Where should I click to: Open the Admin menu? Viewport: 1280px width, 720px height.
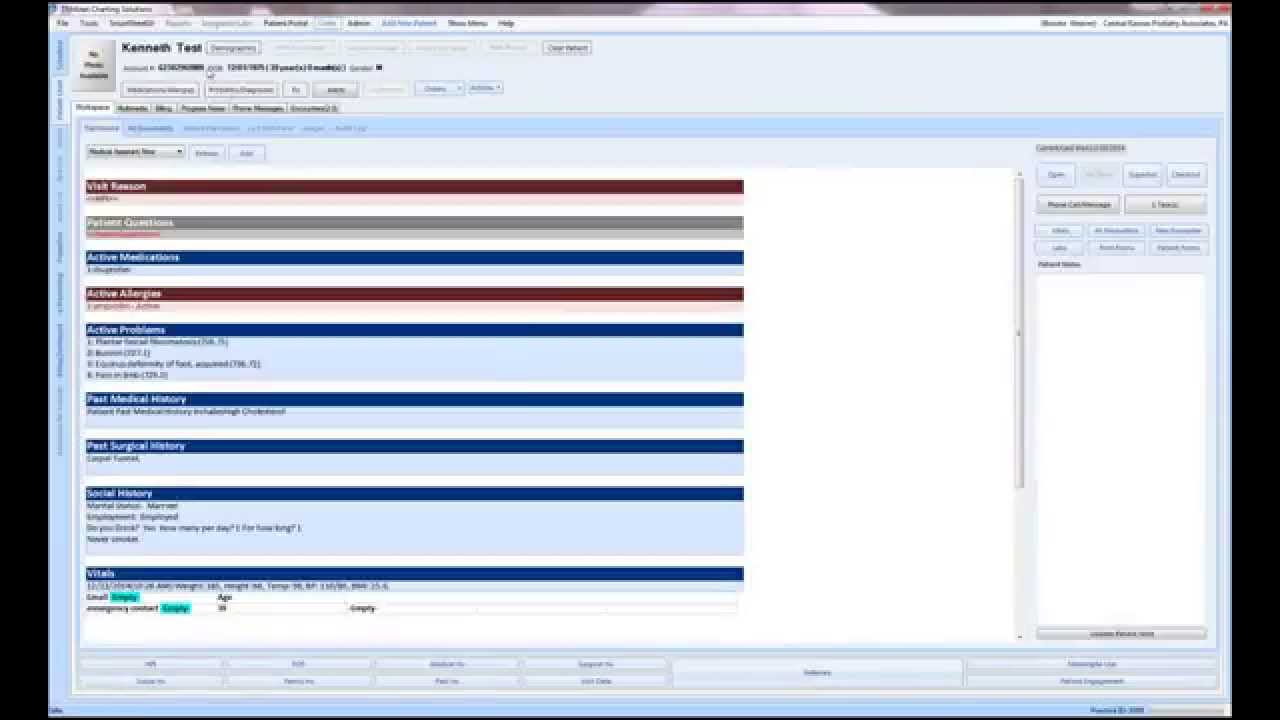[x=358, y=23]
